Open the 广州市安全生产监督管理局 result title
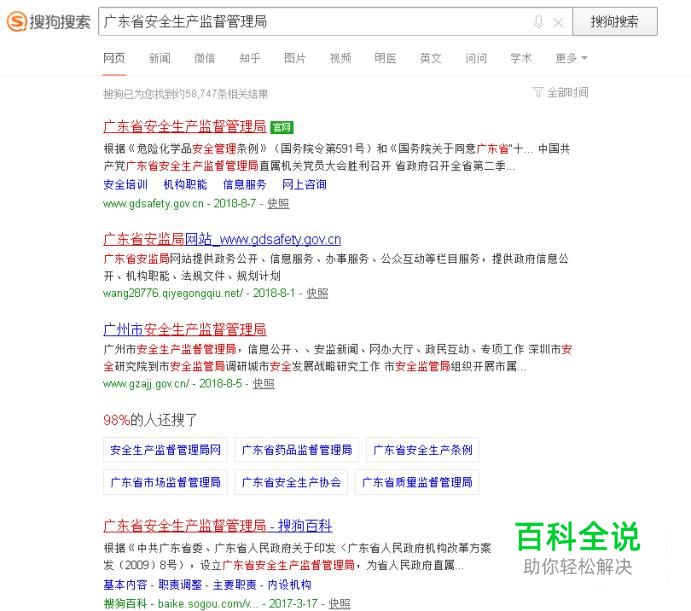This screenshot has width=691, height=611. [185, 329]
